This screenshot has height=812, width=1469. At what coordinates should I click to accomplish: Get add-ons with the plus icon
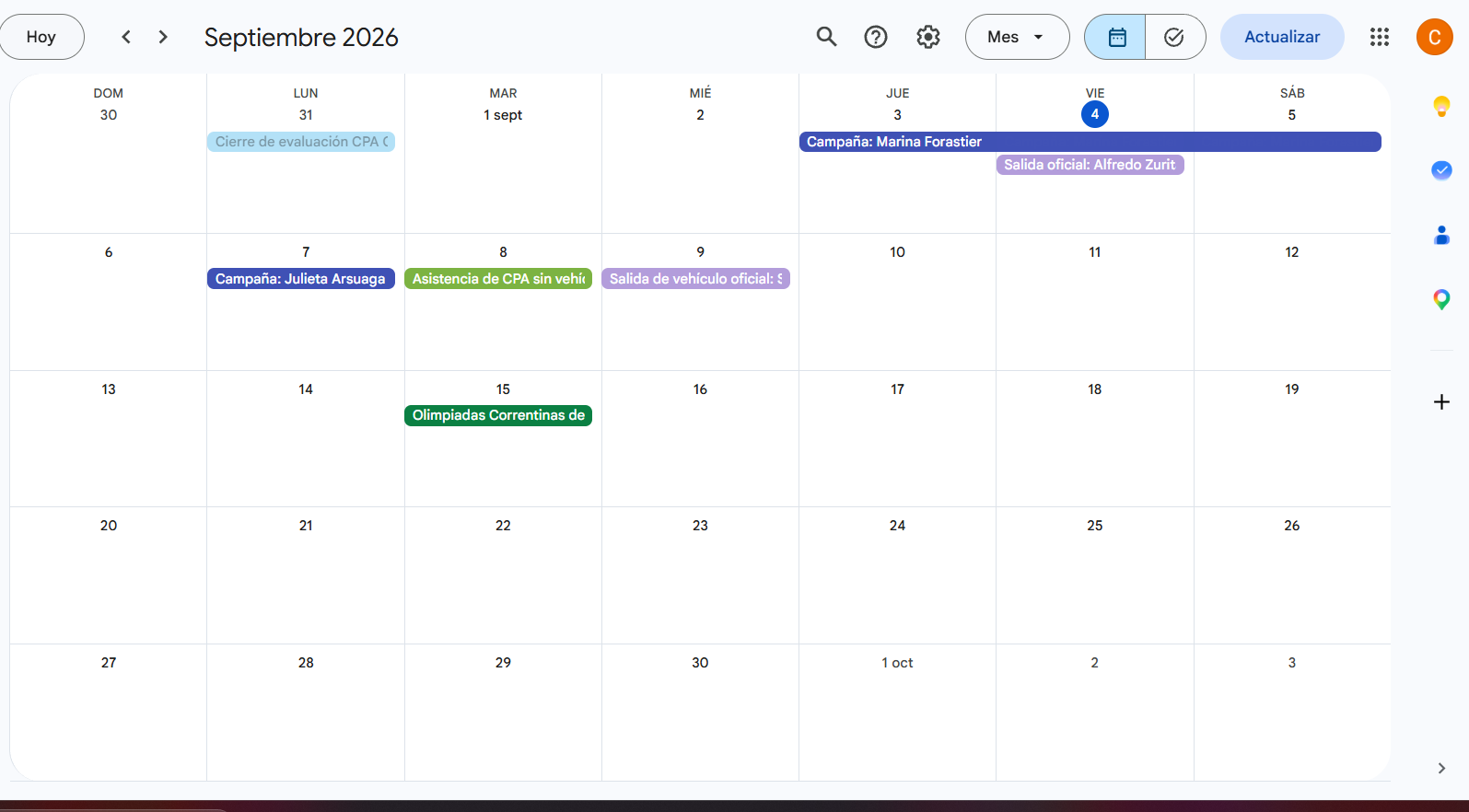(x=1442, y=401)
